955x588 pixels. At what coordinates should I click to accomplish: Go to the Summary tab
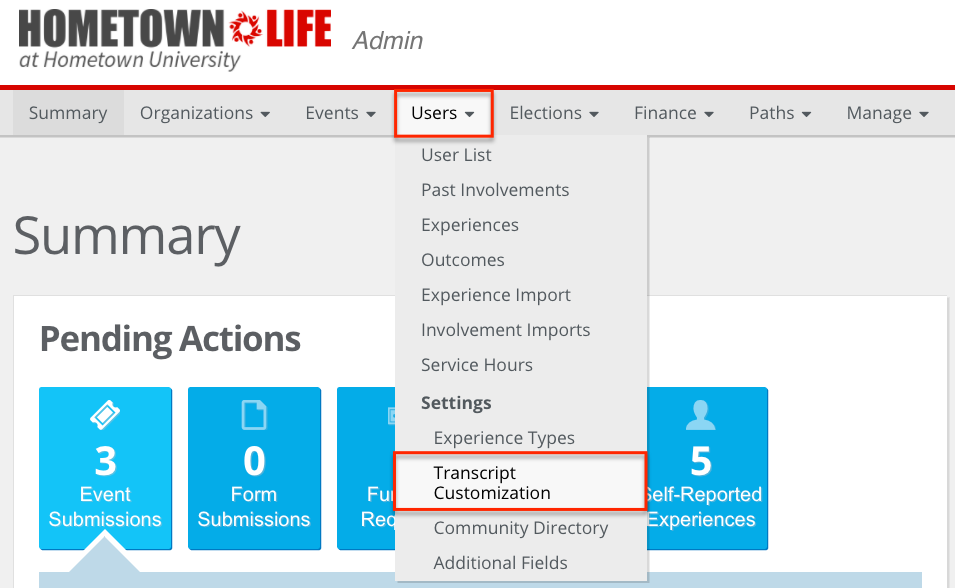click(x=68, y=113)
